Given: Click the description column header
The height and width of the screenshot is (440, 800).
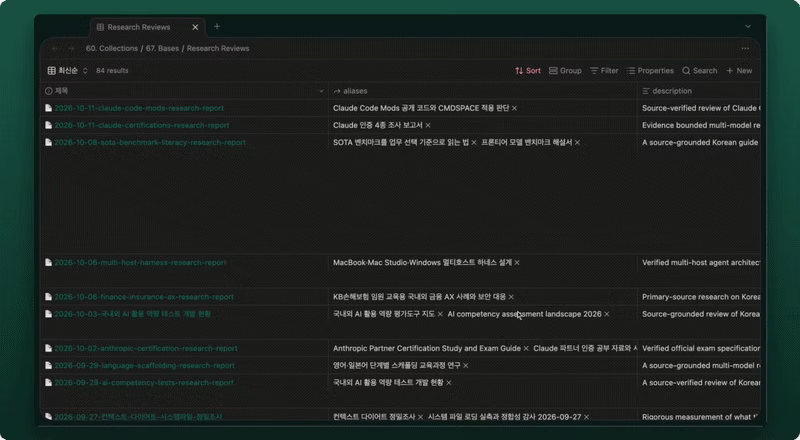Looking at the screenshot, I should click(x=699, y=91).
